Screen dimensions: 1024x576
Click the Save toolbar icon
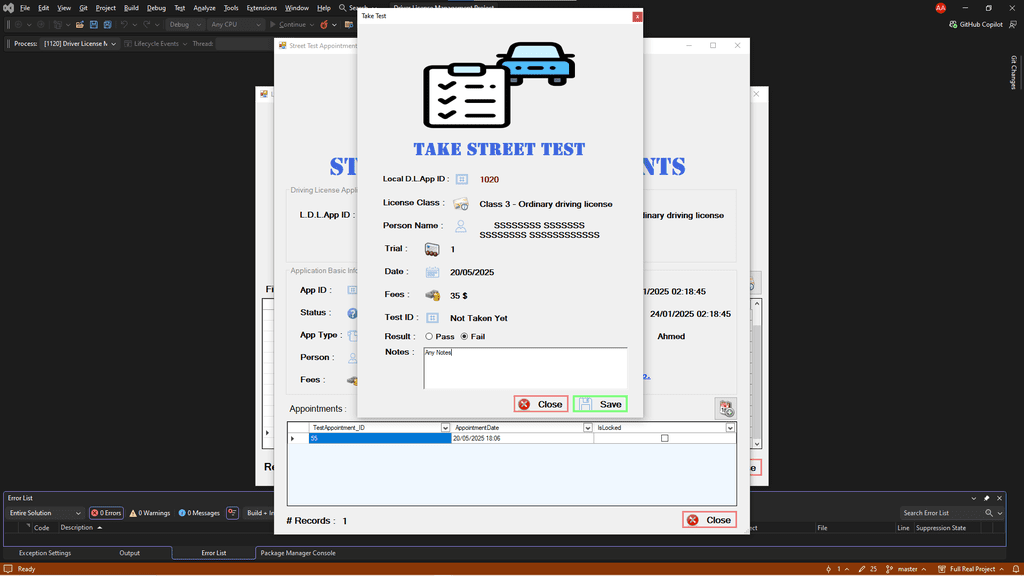click(x=93, y=25)
